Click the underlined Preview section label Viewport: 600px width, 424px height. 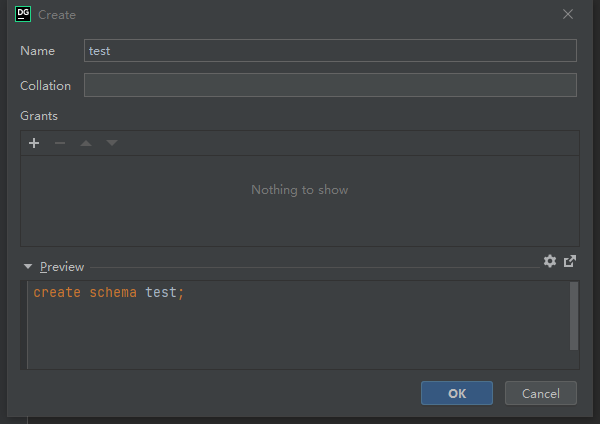click(x=62, y=267)
